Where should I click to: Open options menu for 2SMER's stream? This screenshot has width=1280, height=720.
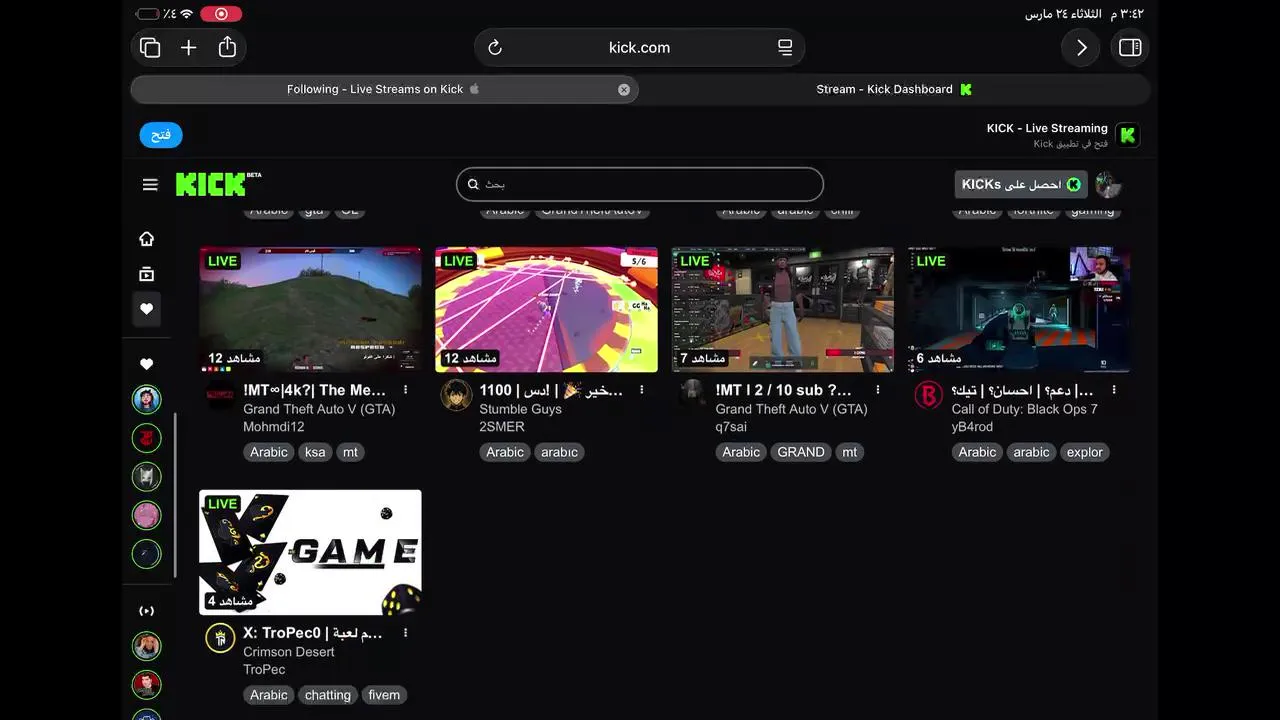[x=641, y=390]
